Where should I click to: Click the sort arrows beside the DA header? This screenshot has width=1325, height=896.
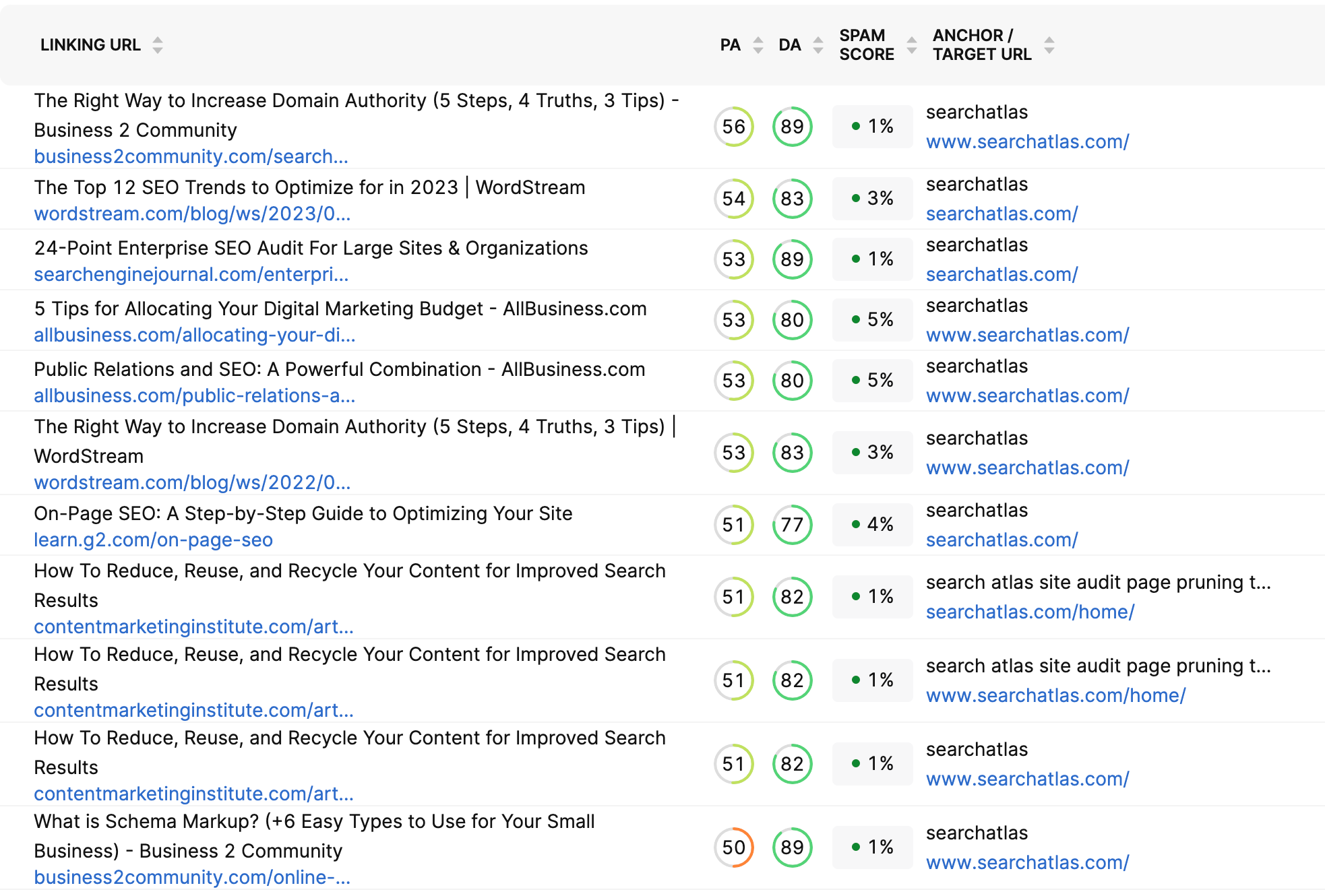point(818,44)
